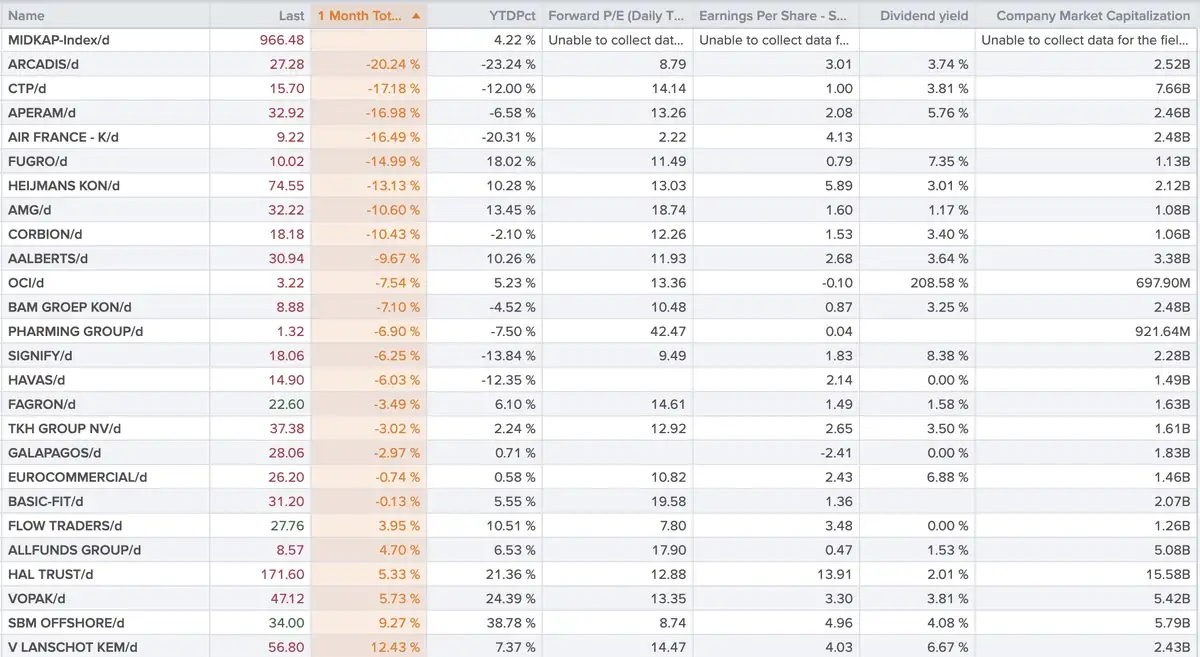The image size is (1200, 657).
Task: Click AIR FRANCE forward P/E 2.22
Action: coord(672,136)
